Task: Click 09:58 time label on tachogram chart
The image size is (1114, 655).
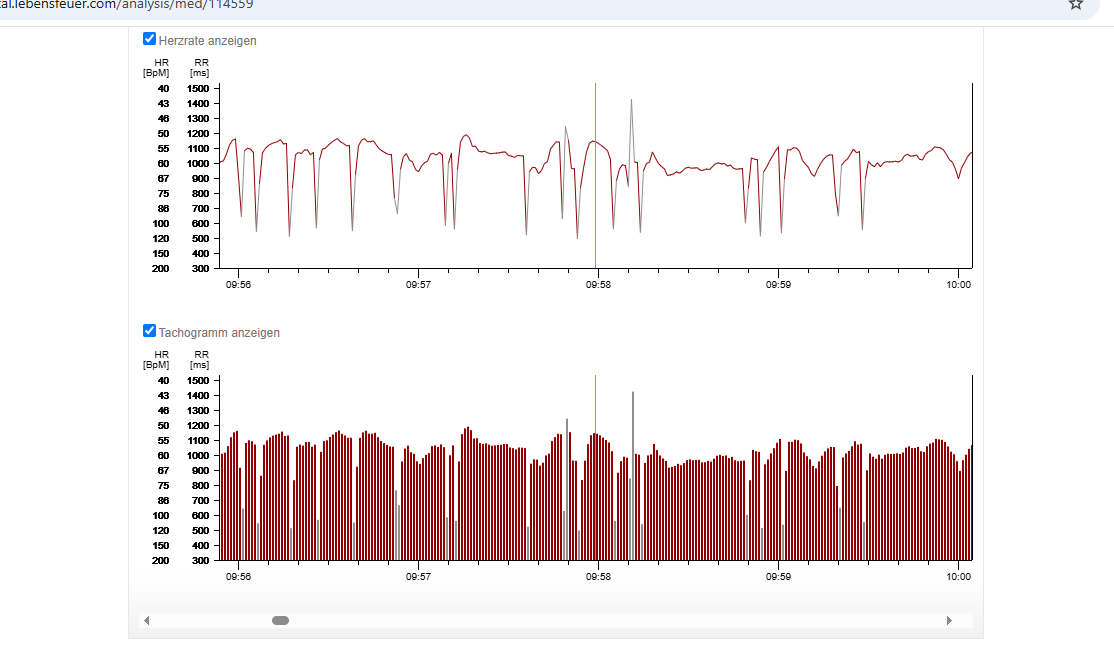Action: tap(598, 577)
